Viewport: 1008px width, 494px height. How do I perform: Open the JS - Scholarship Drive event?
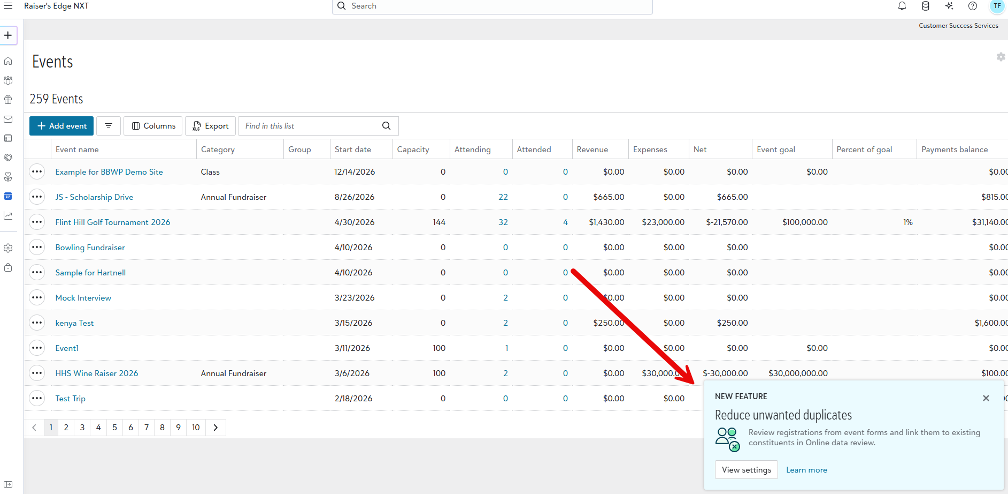94,197
